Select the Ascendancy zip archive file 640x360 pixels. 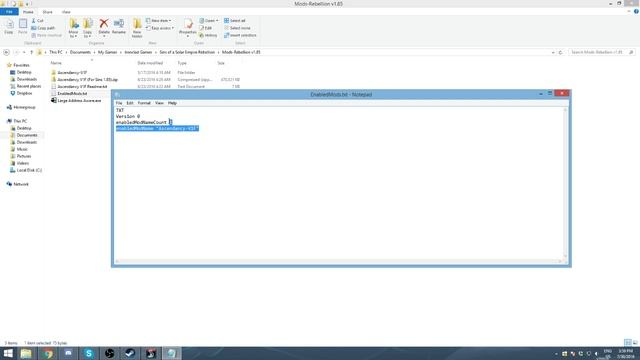click(87, 80)
